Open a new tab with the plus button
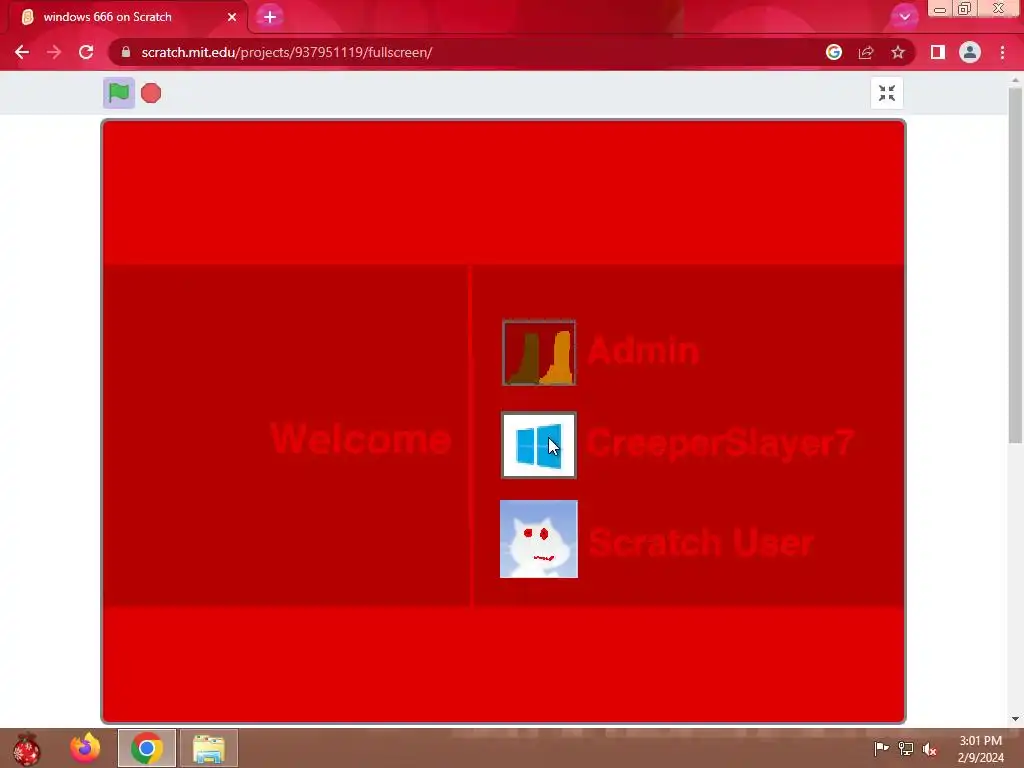This screenshot has width=1024, height=768. pos(270,17)
